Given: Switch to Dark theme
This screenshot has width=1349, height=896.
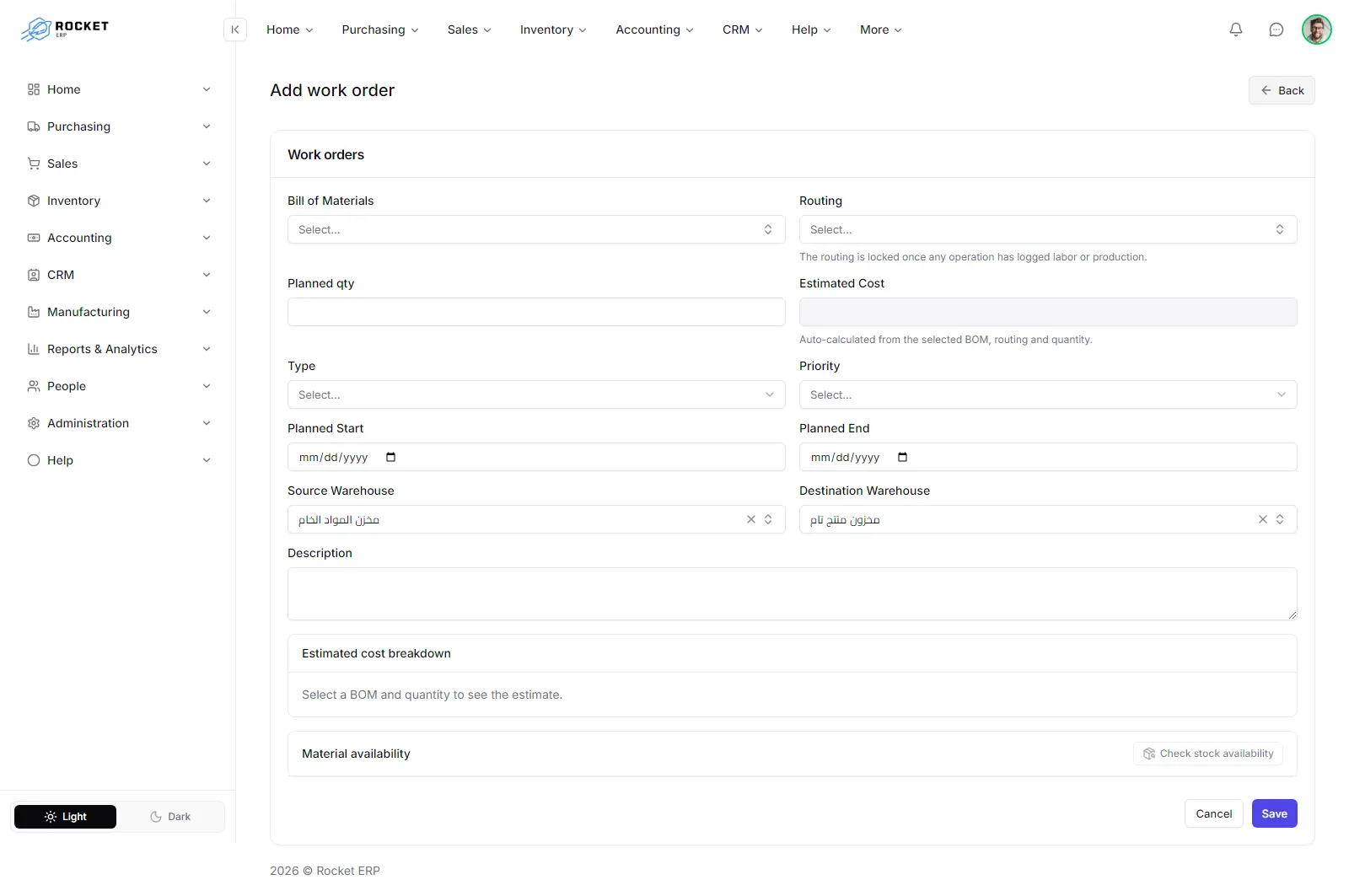Looking at the screenshot, I should tap(170, 817).
